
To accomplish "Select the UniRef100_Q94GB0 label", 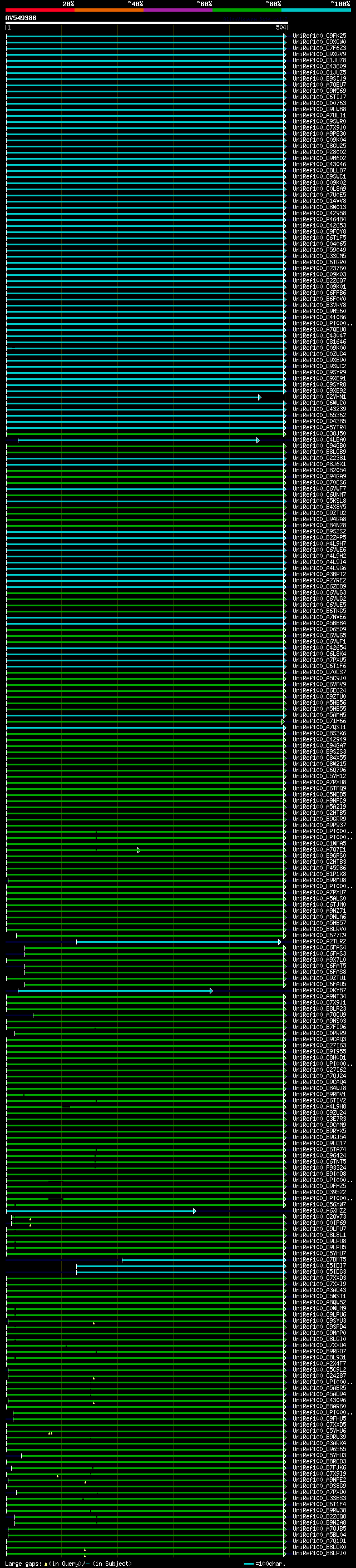I will (319, 446).
